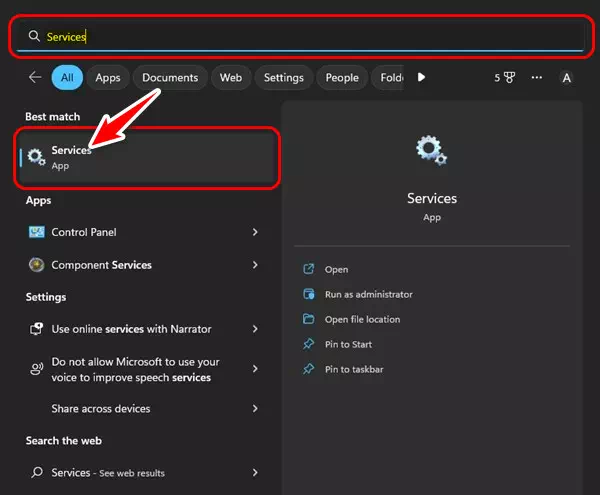The width and height of the screenshot is (600, 495).
Task: Click the Pin to taskbar pin icon
Action: 308,369
